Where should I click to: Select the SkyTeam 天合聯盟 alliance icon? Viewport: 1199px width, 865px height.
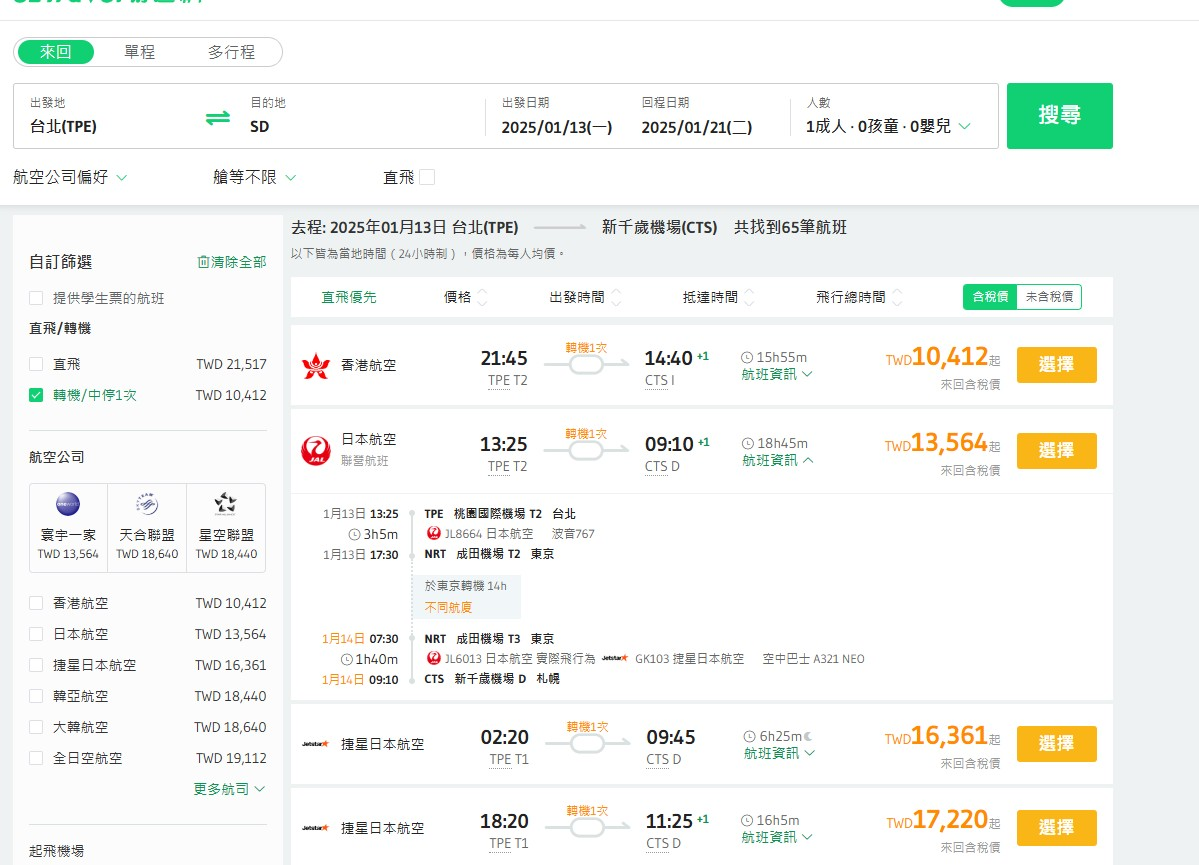pos(147,504)
